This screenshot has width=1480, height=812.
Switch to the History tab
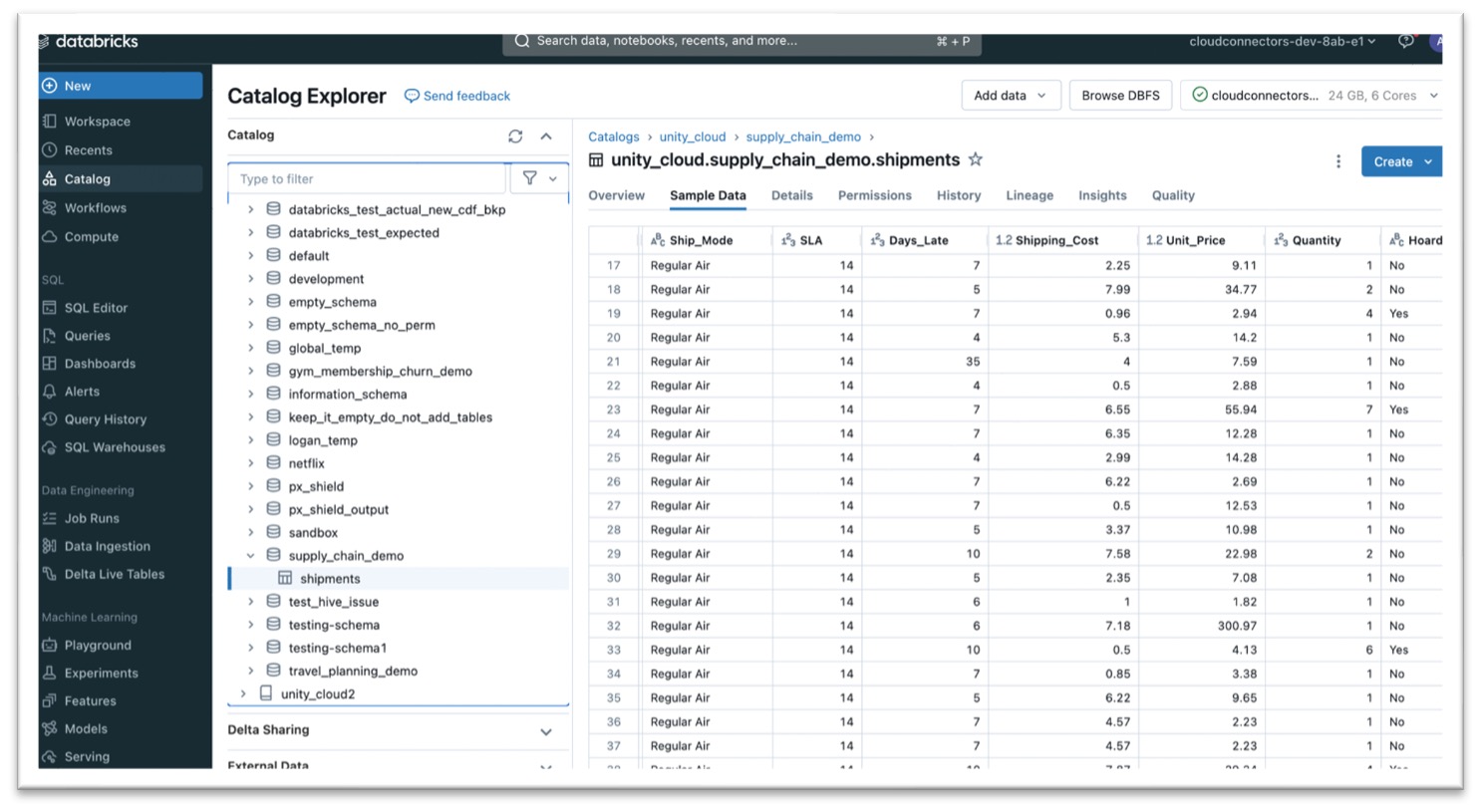pyautogui.click(x=959, y=195)
